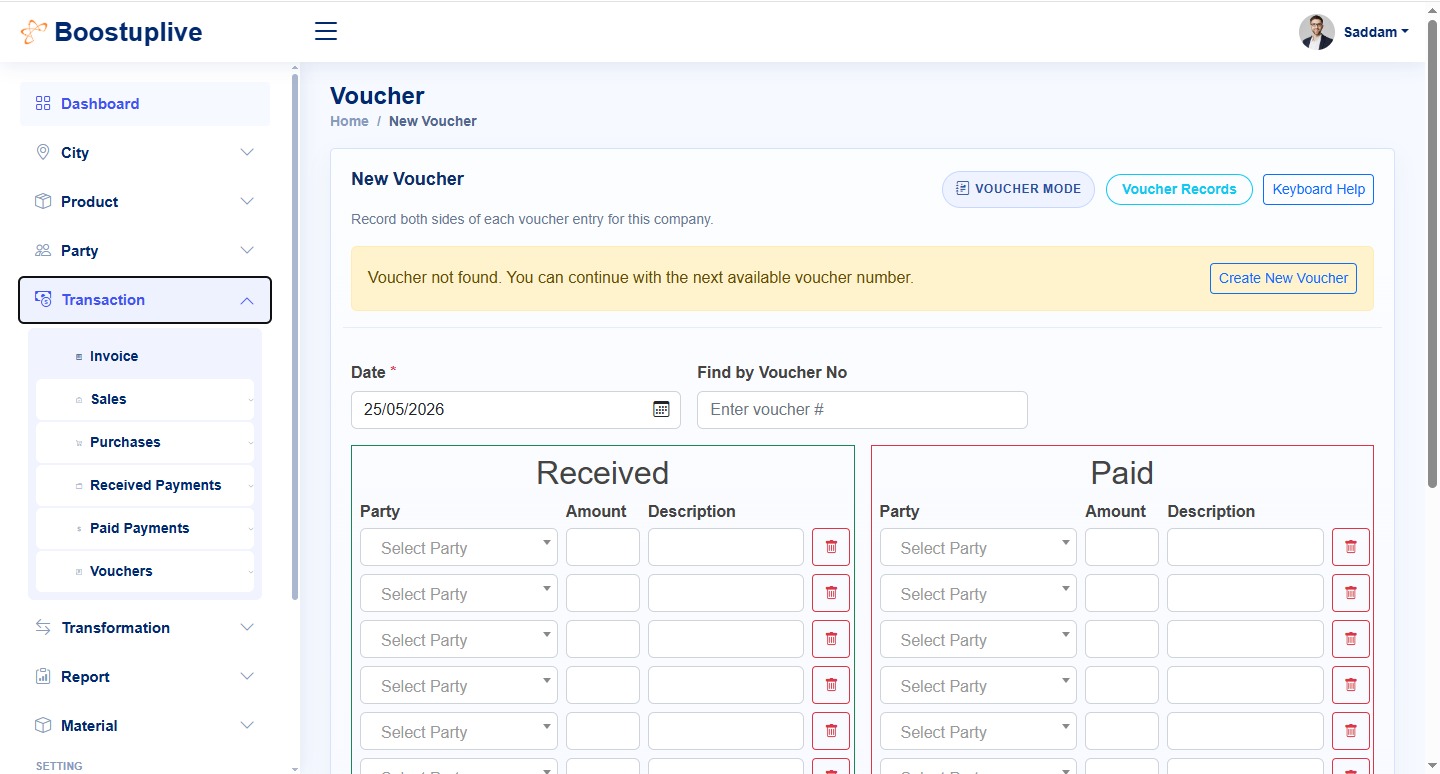Viewport: 1440px width, 774px height.
Task: Click the Dashboard grid icon
Action: (43, 103)
